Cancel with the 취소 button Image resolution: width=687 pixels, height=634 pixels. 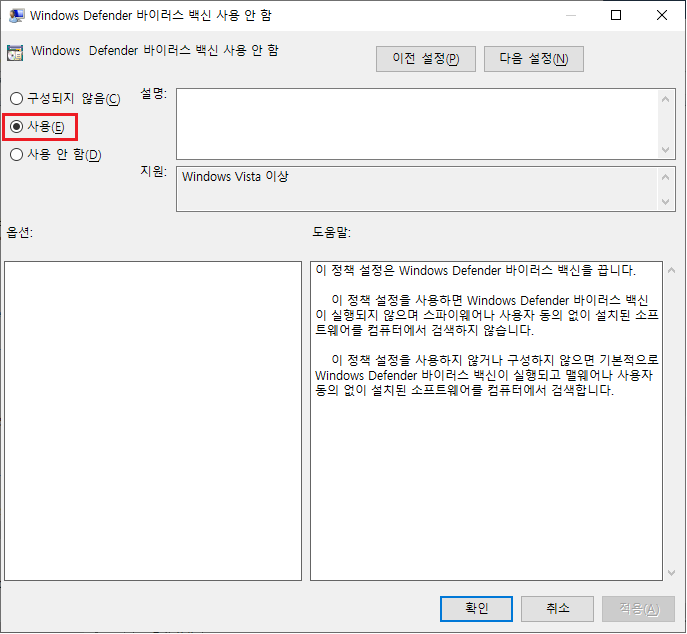point(557,609)
